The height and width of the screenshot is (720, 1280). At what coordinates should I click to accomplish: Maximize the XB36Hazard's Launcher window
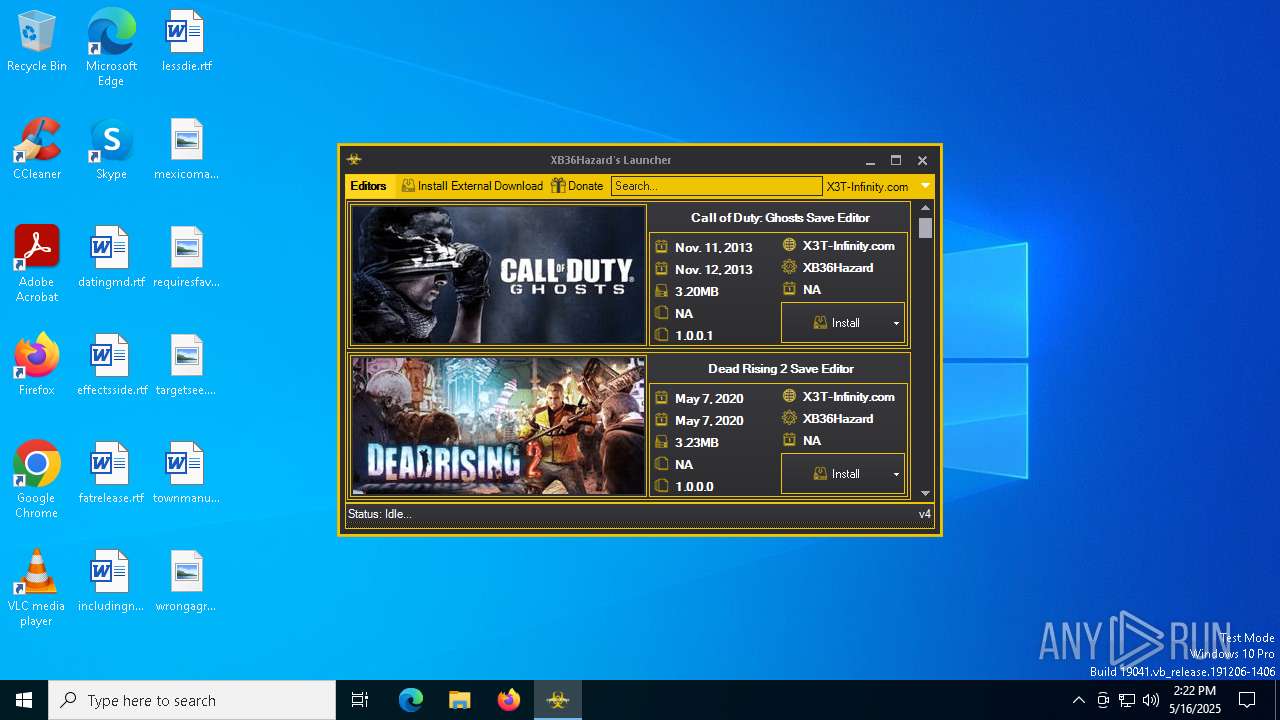pos(896,160)
